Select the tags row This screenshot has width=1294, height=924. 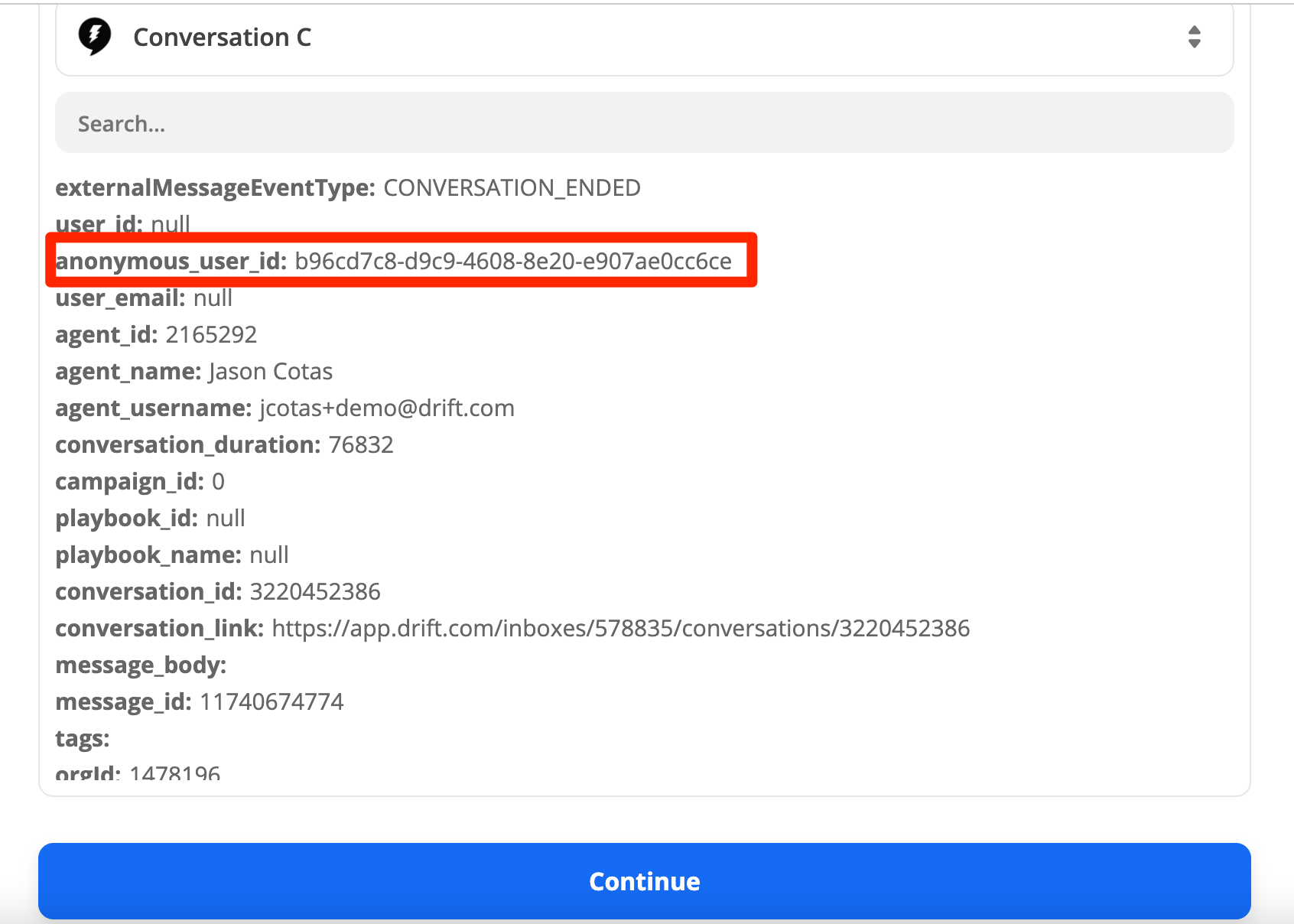tap(83, 738)
